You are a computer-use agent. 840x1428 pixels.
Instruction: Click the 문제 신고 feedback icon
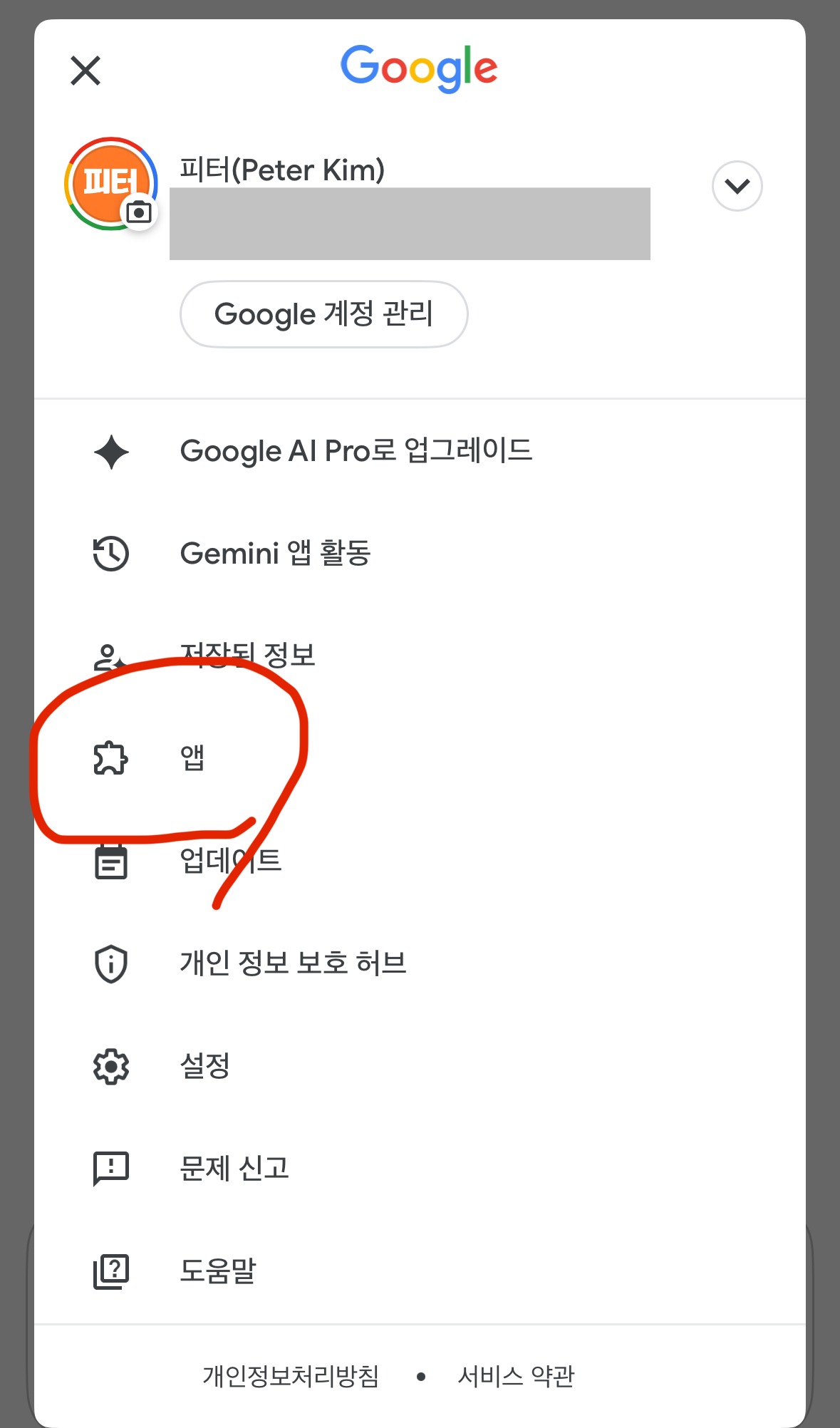(111, 1169)
